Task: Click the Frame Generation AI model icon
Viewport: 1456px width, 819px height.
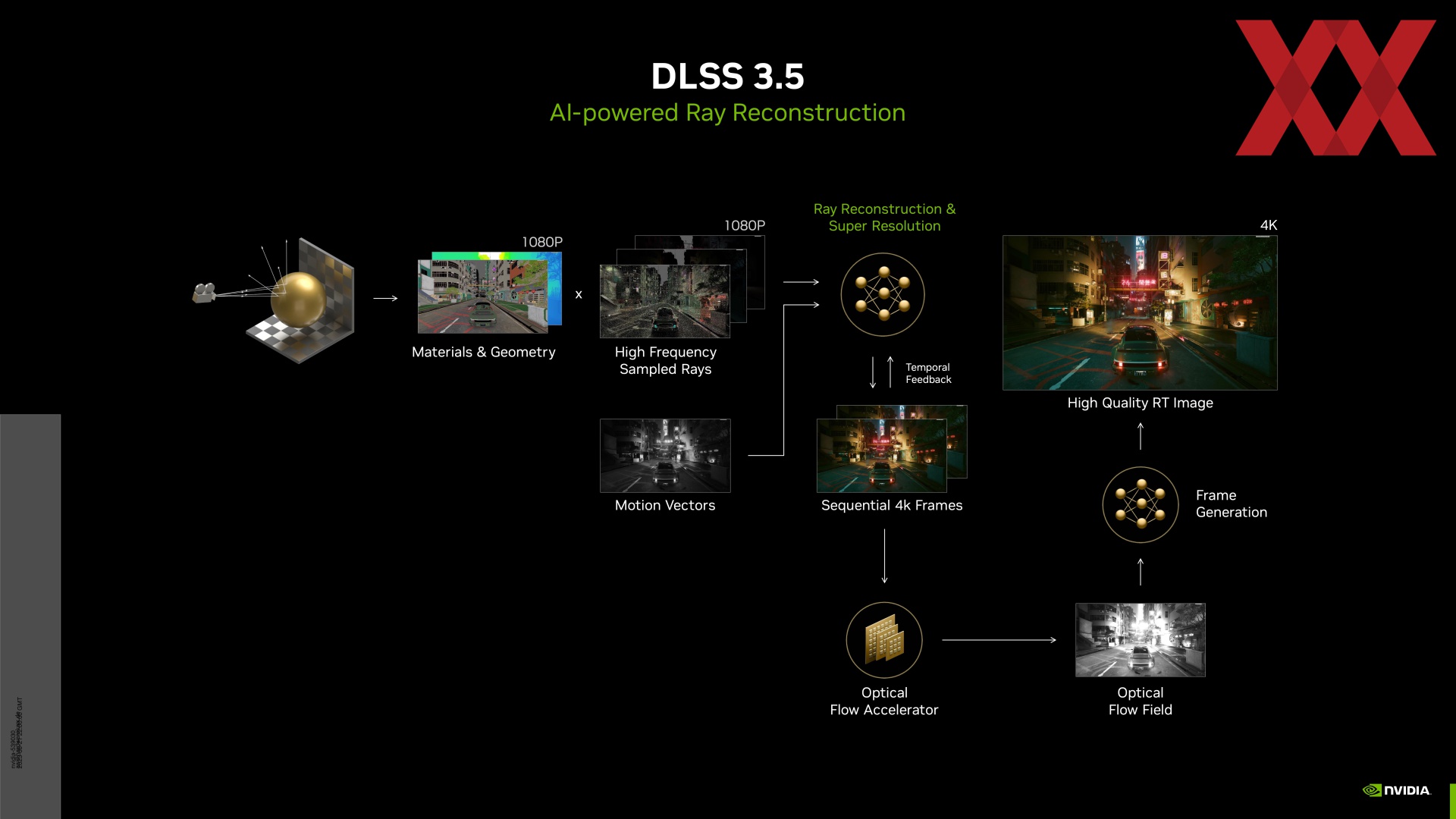Action: point(1138,503)
